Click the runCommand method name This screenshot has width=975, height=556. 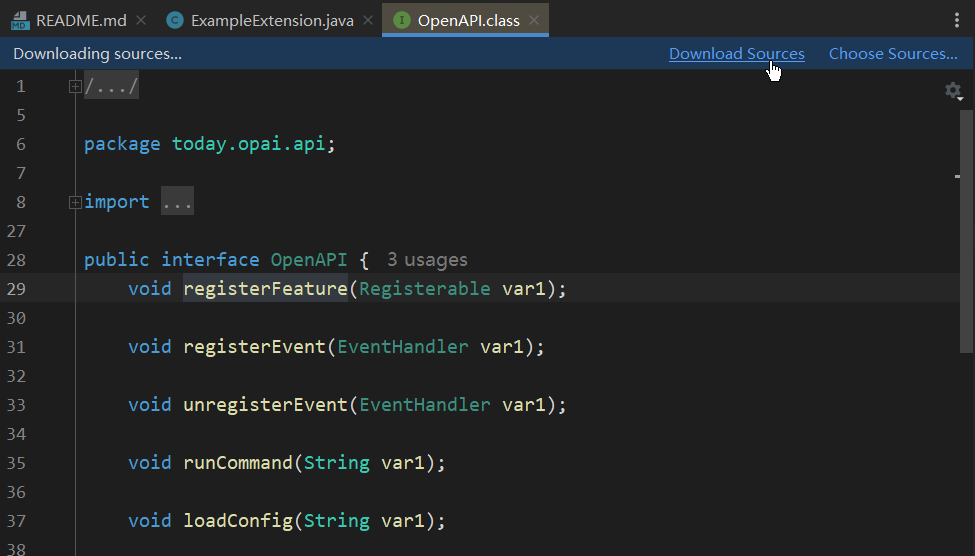pos(238,463)
